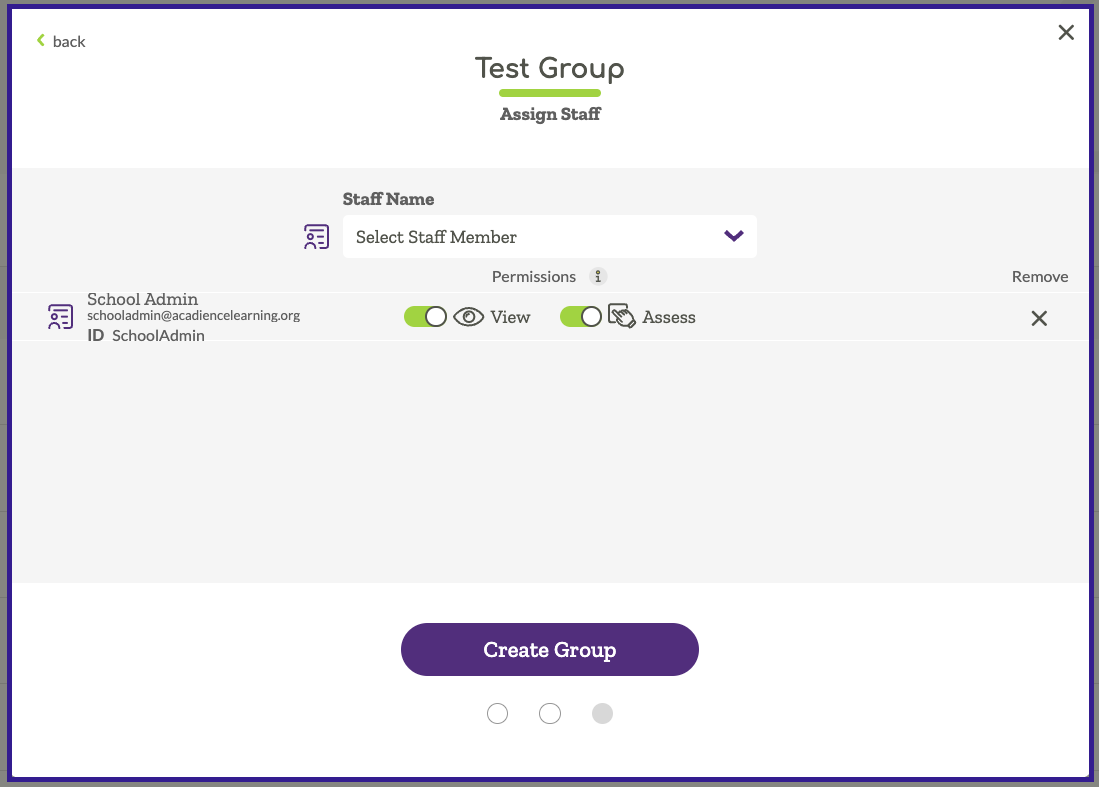1099x787 pixels.
Task: Click the staff icon beside Staff Name field
Action: click(316, 236)
